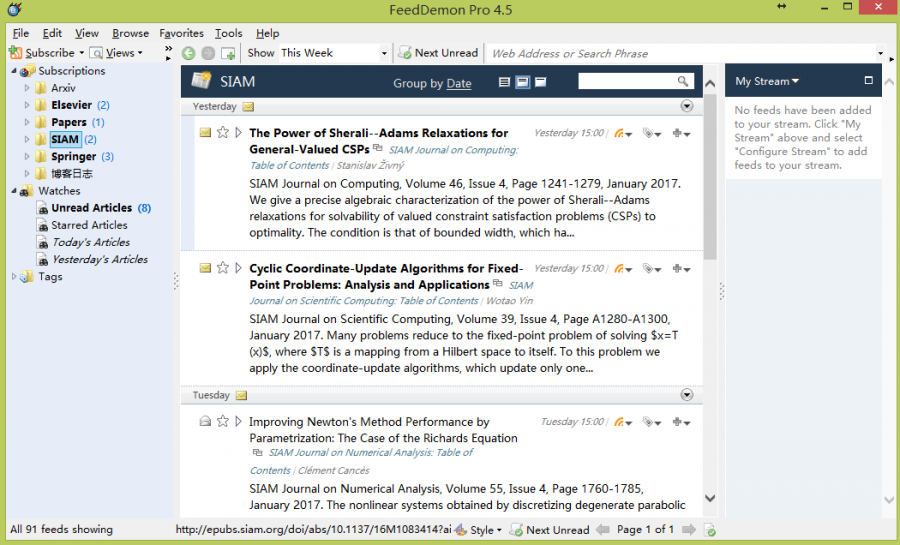
Task: Open the File menu
Action: pos(21,33)
